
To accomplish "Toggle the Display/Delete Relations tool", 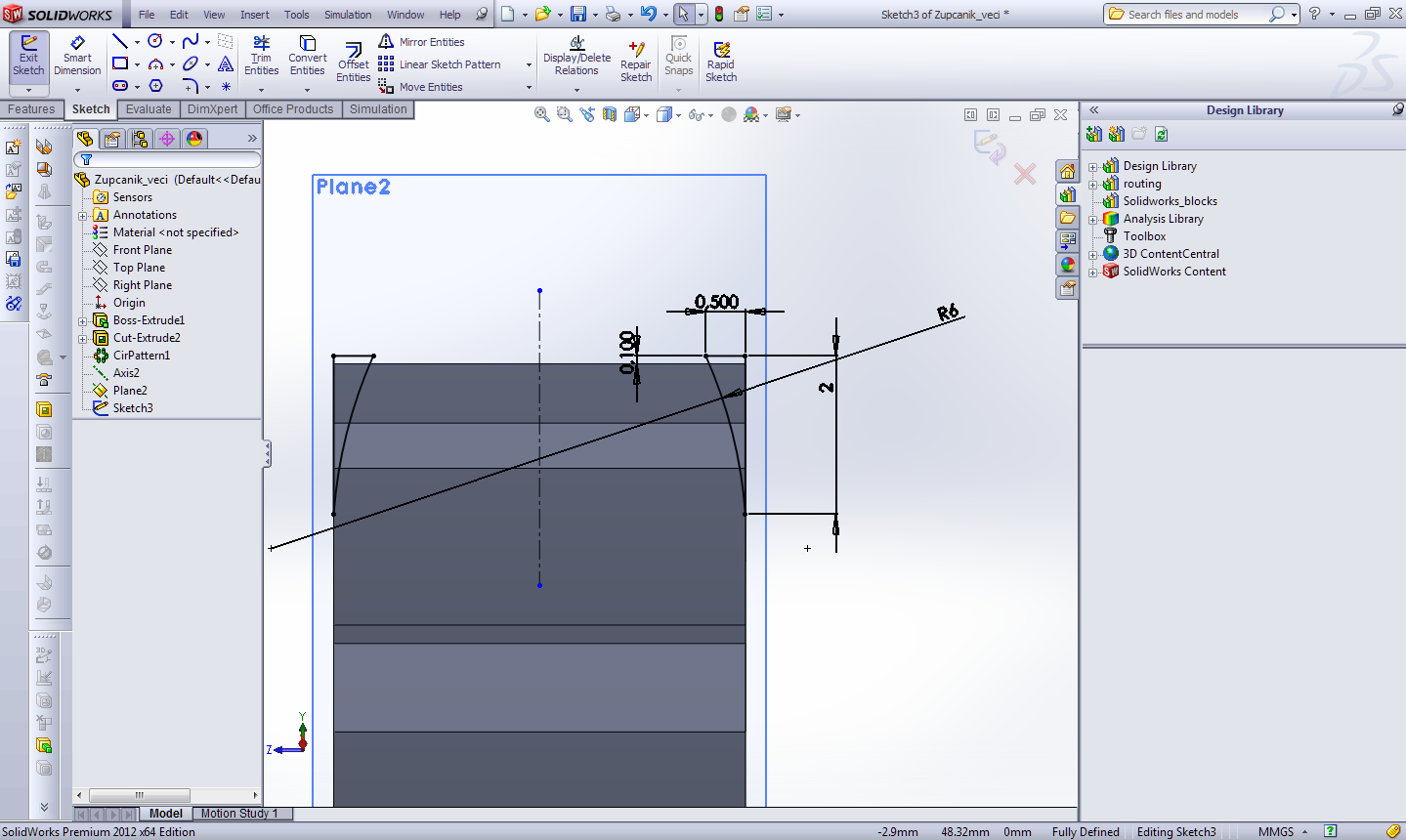I will (x=576, y=57).
